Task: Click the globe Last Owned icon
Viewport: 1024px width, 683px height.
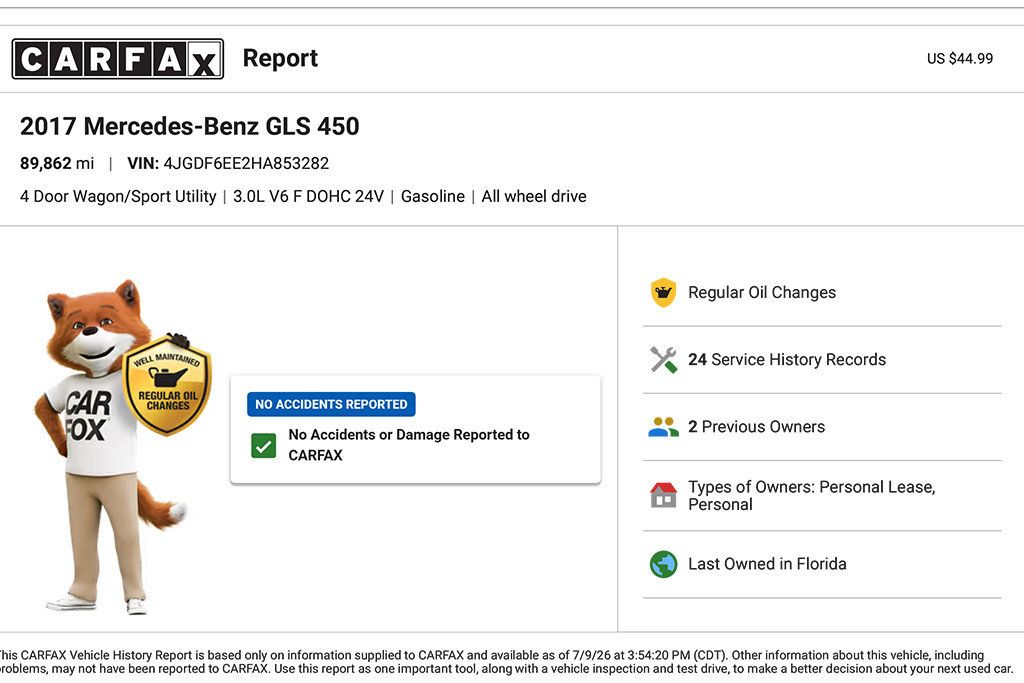Action: click(663, 564)
